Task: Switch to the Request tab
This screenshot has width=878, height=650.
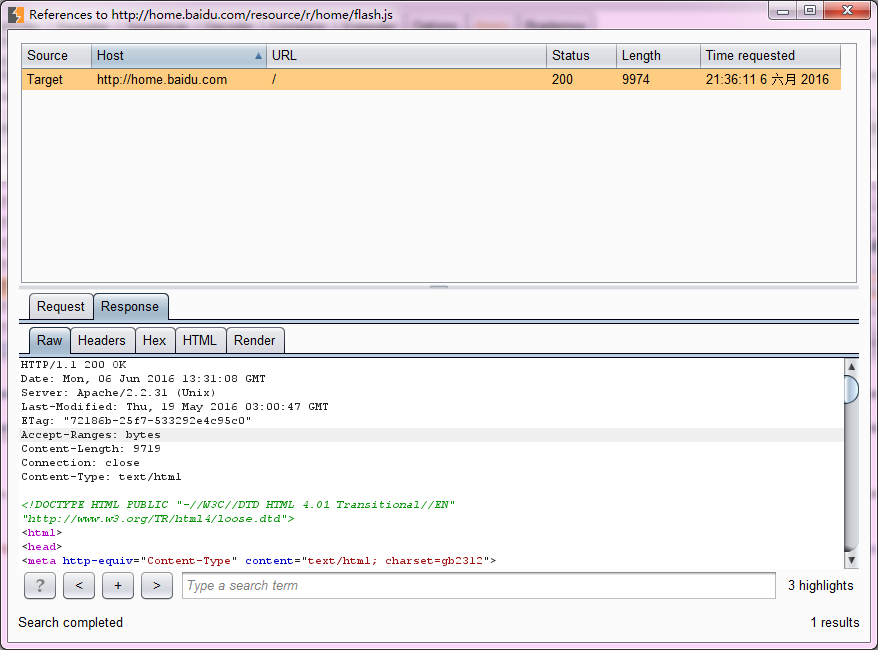Action: [60, 307]
